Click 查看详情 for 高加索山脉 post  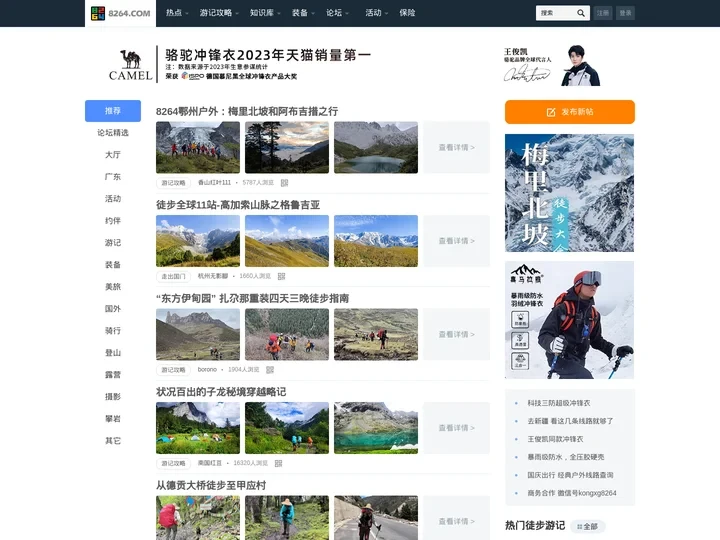pyautogui.click(x=456, y=241)
